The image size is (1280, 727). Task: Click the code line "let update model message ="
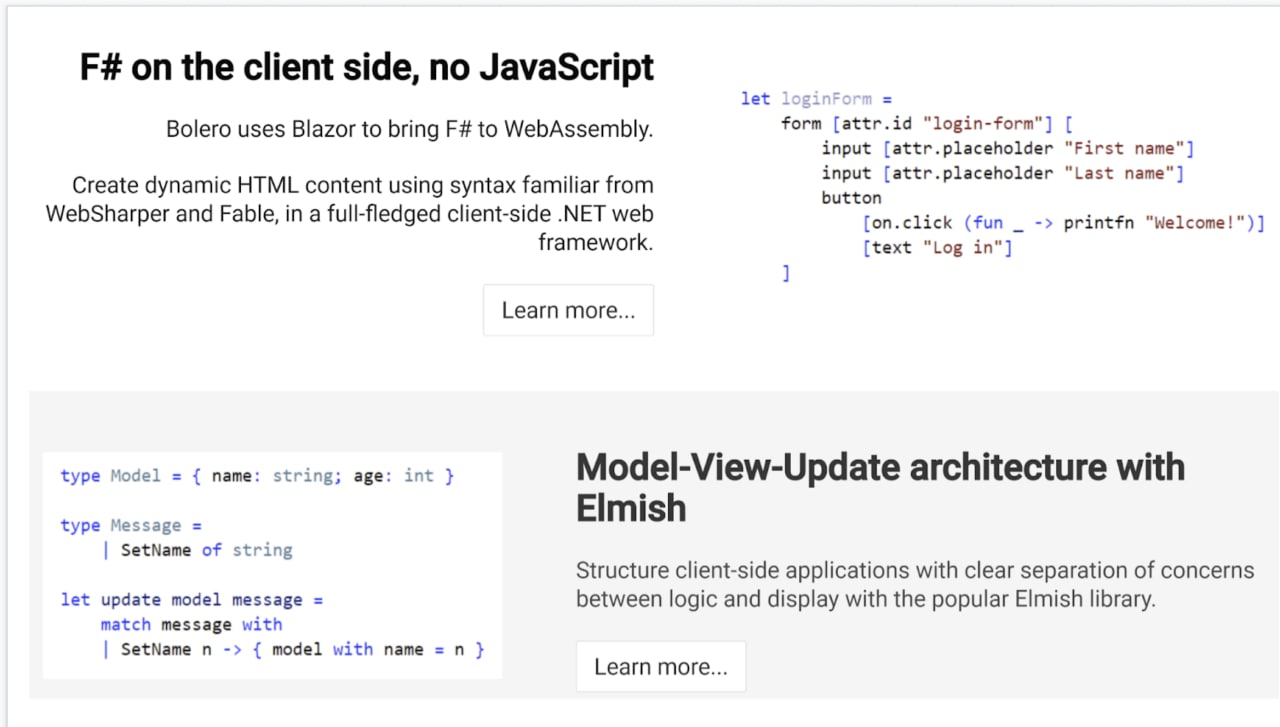point(192,600)
